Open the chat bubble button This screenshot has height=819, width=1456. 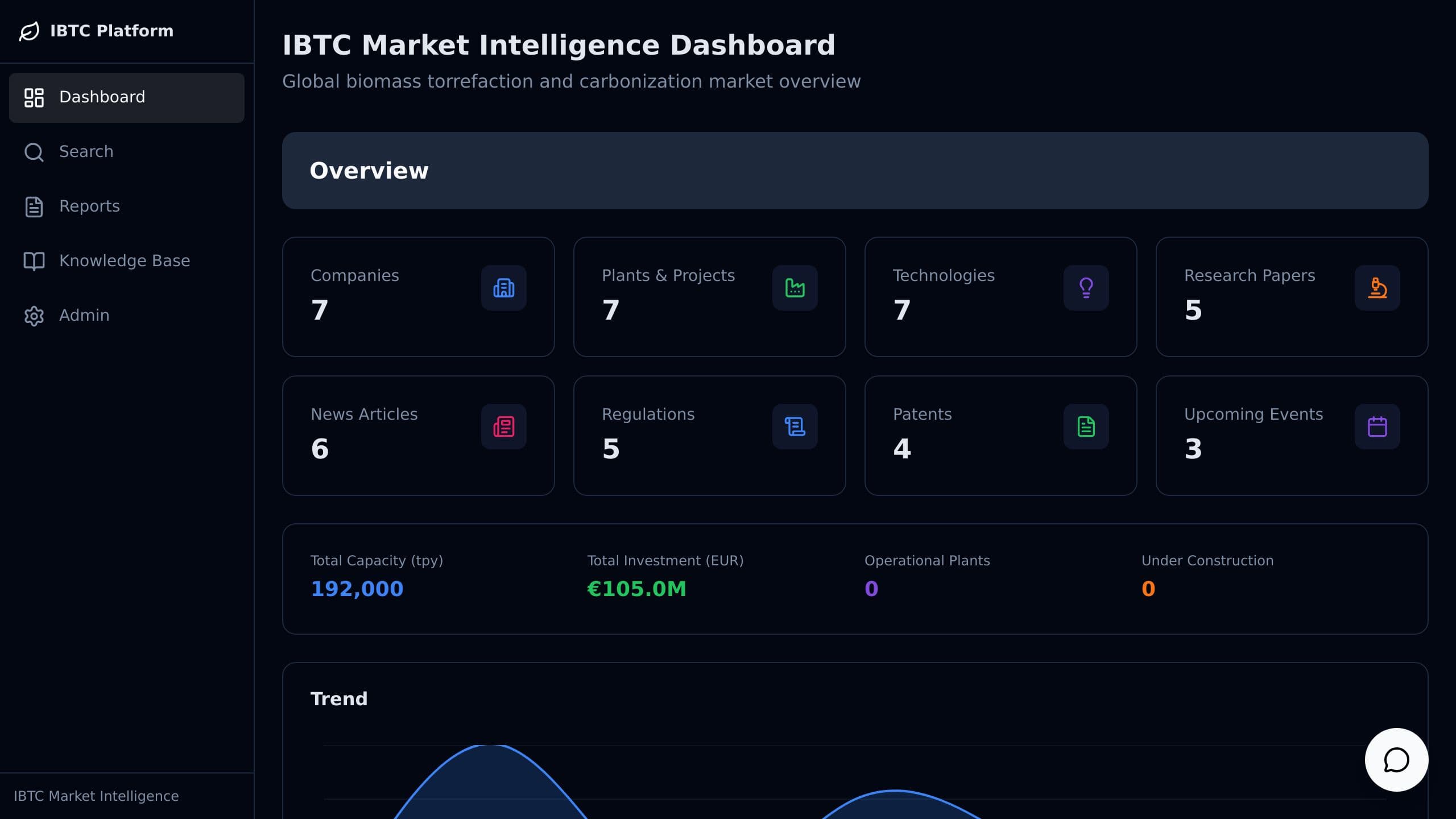(x=1397, y=760)
